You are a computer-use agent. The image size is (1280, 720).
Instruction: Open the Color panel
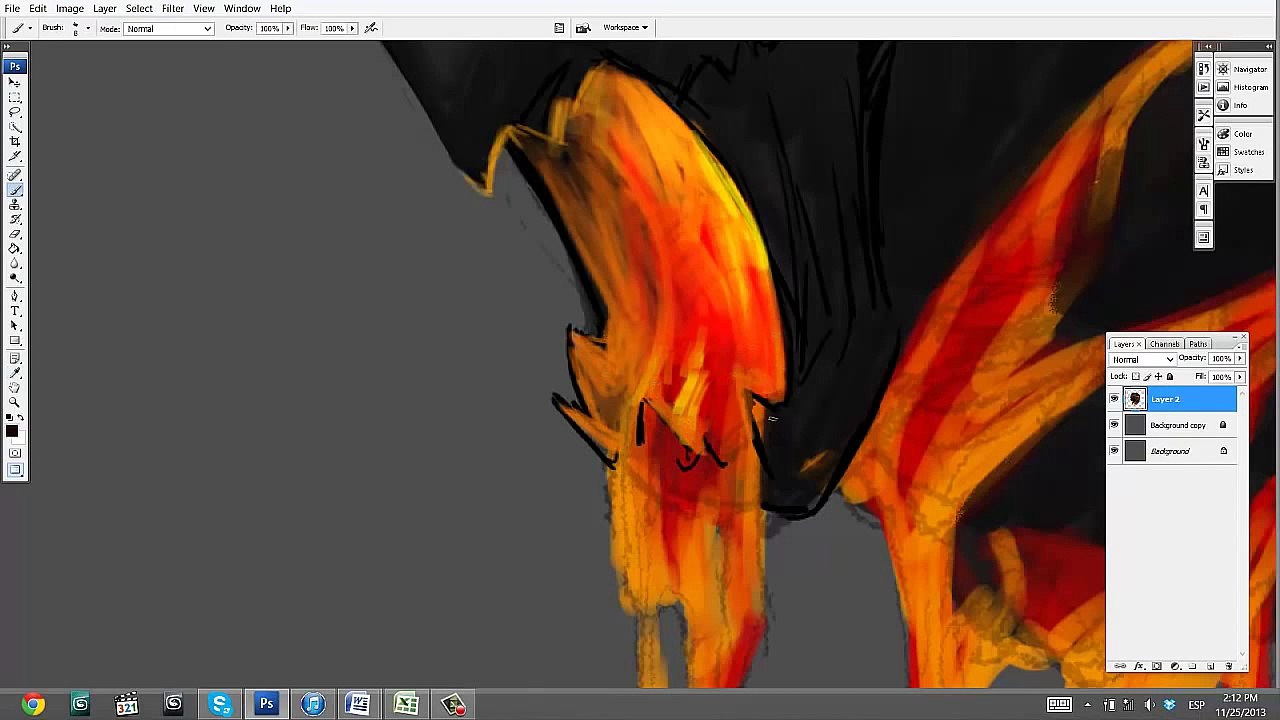[1234, 134]
